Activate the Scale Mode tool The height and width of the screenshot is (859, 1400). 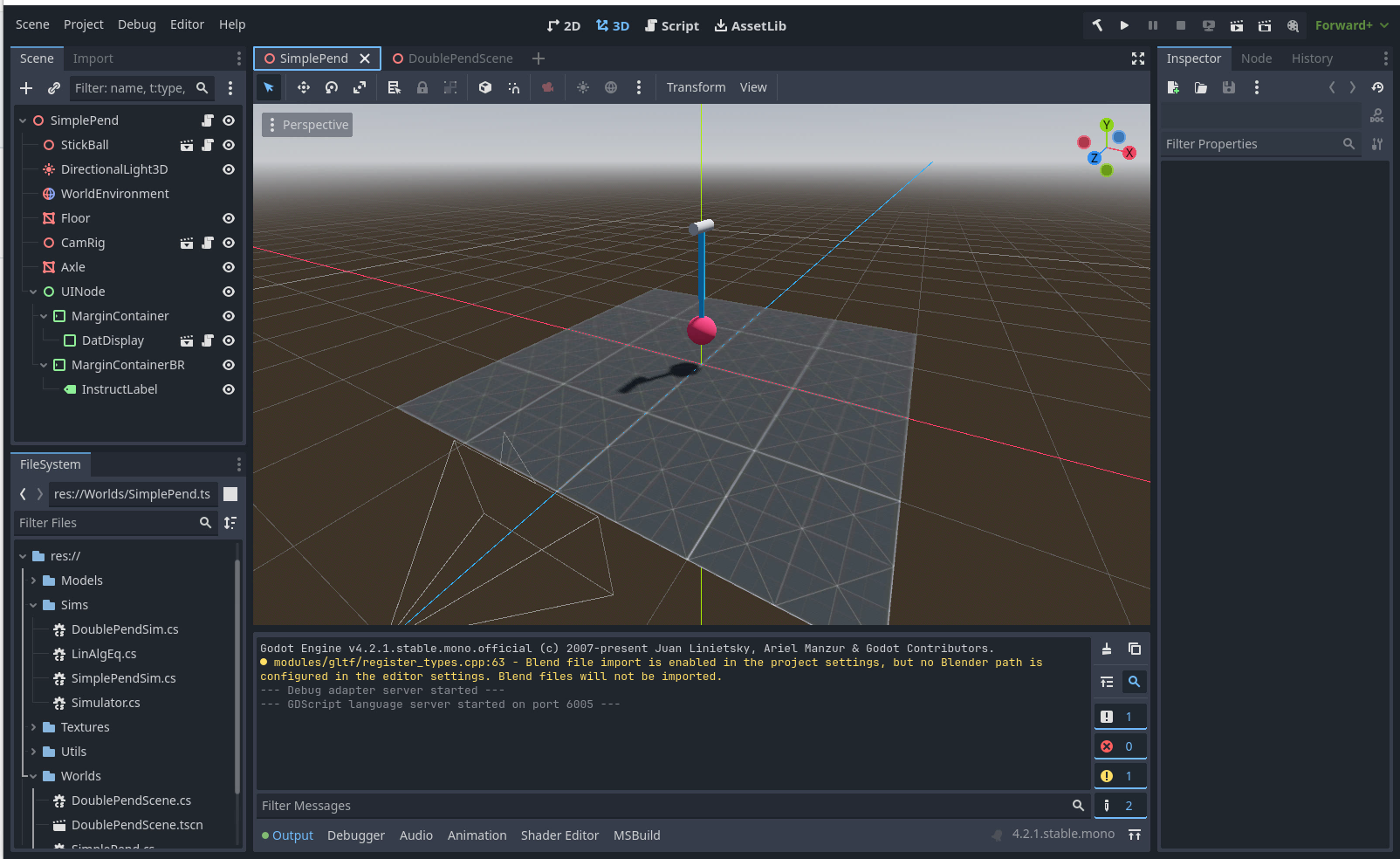coord(360,87)
